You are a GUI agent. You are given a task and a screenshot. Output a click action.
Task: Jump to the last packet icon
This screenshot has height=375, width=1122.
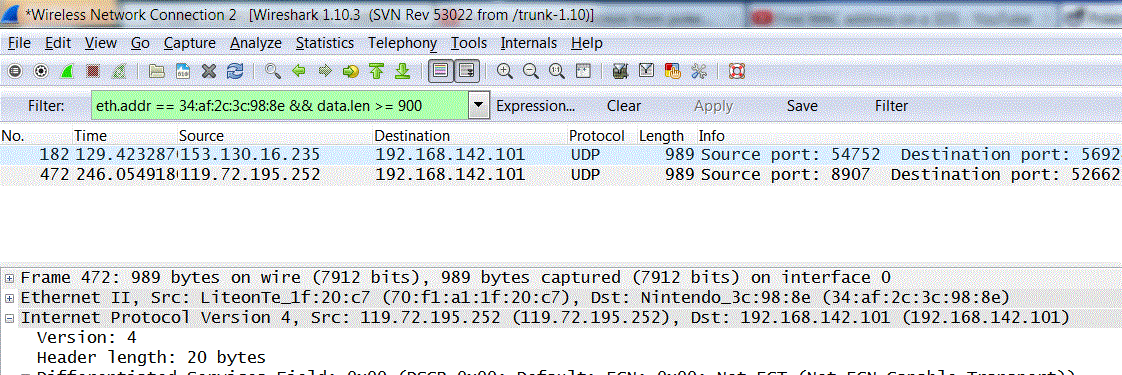(402, 71)
